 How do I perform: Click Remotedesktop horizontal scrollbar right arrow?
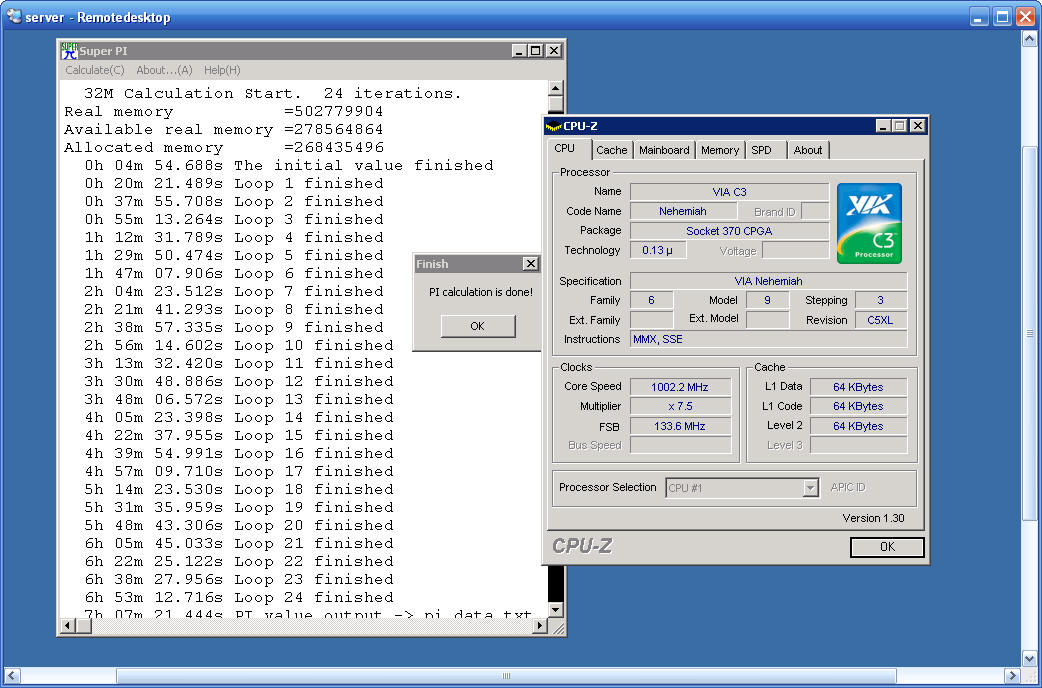1011,676
